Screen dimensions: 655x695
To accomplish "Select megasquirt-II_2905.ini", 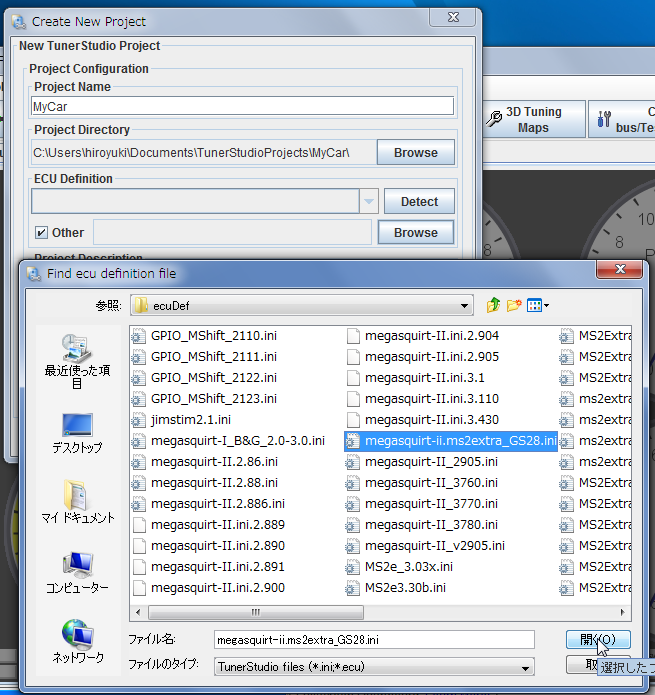I will [431, 462].
